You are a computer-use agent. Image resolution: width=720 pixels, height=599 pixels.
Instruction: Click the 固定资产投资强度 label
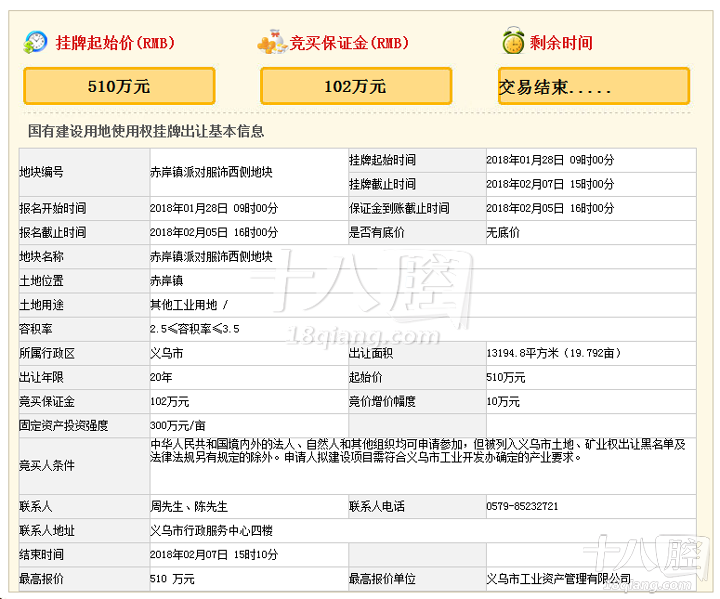click(64, 425)
